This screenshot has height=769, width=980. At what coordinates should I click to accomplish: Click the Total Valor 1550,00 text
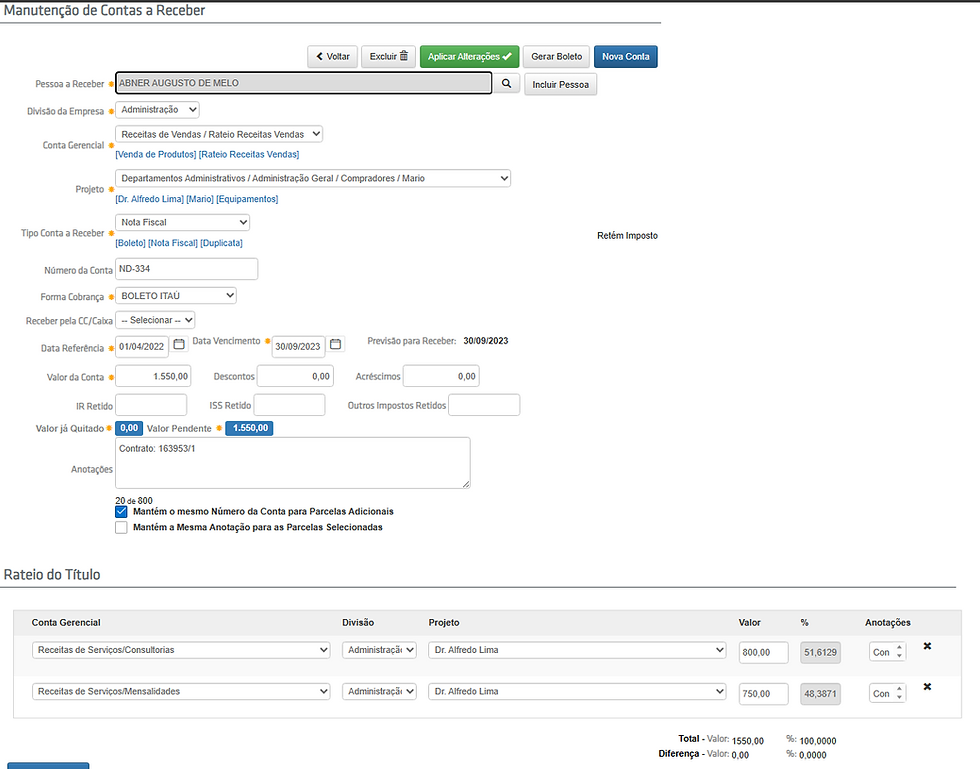(x=748, y=740)
